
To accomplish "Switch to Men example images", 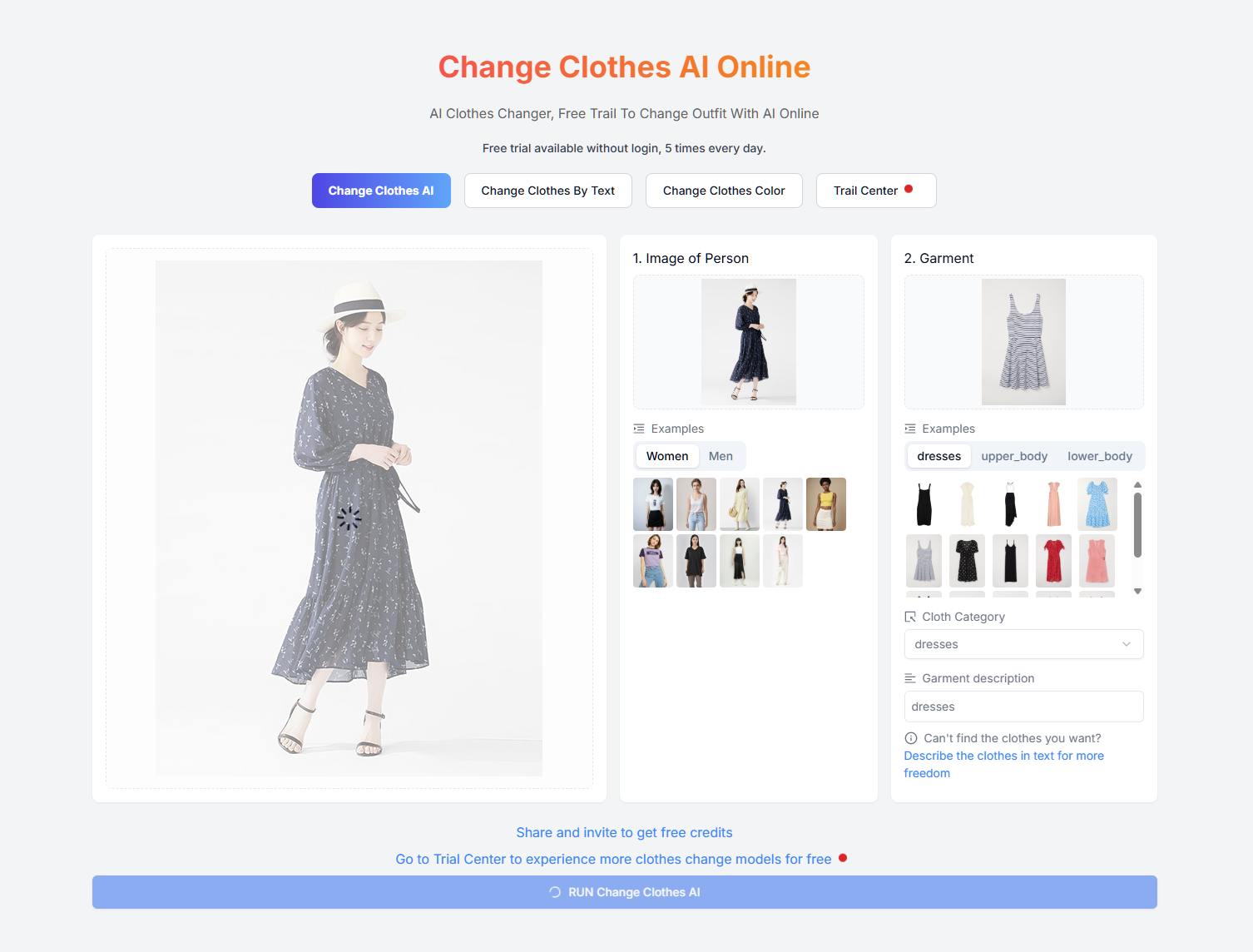I will coord(721,455).
